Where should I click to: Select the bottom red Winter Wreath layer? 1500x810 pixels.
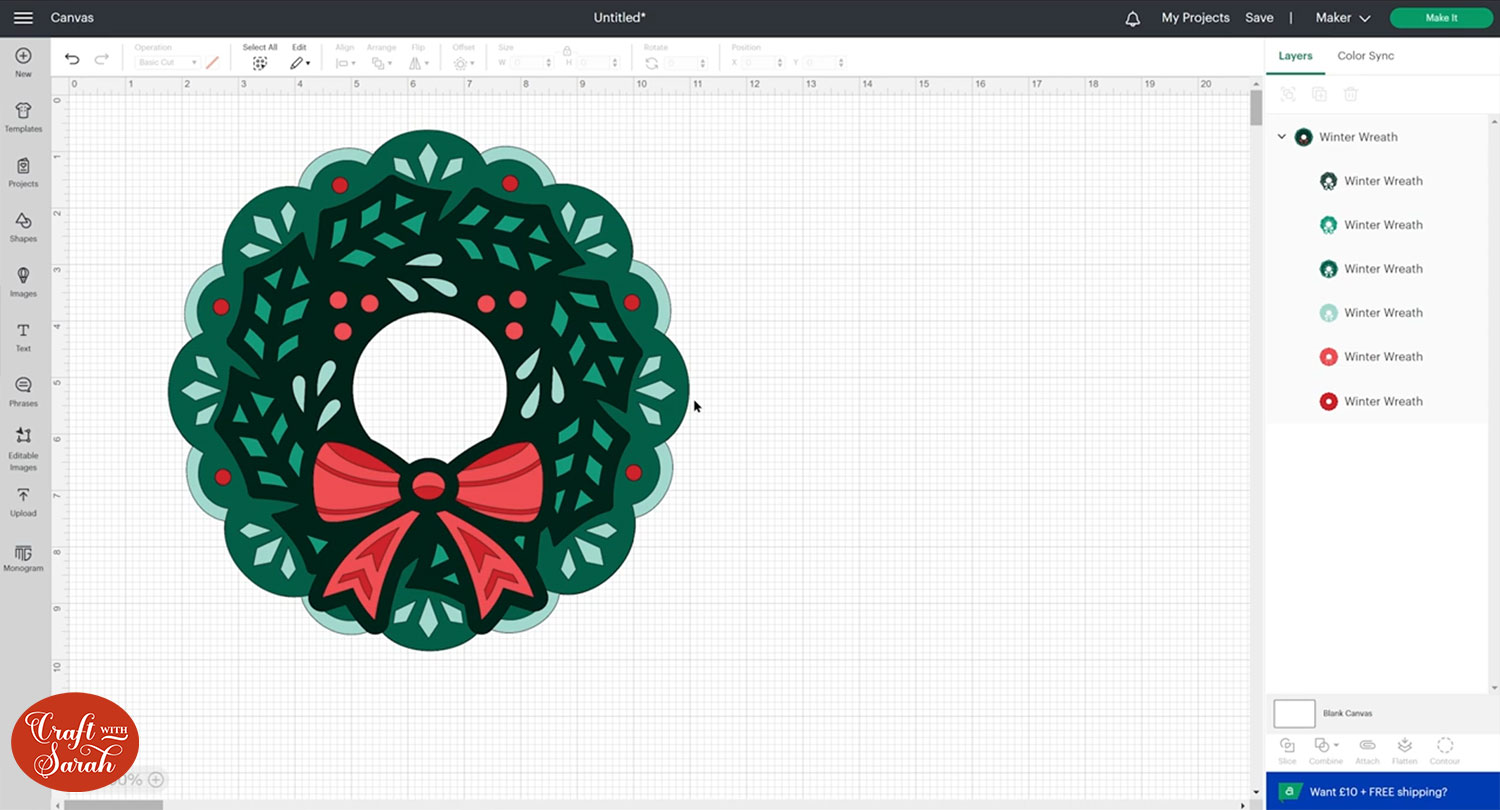pyautogui.click(x=1382, y=401)
